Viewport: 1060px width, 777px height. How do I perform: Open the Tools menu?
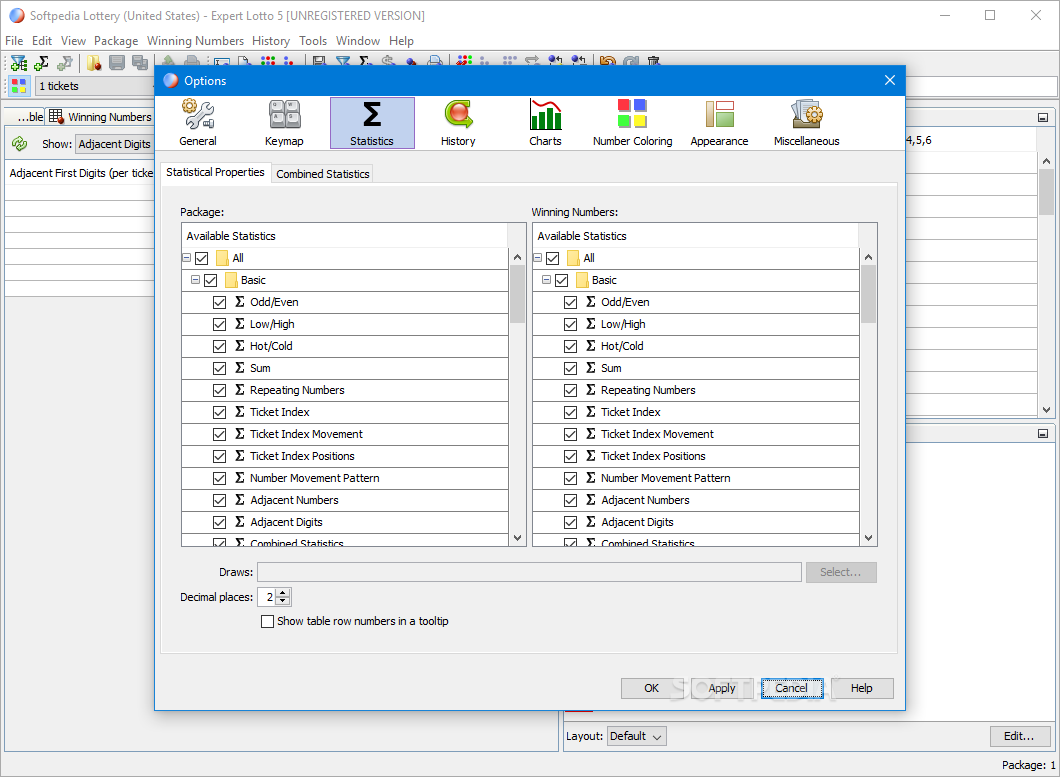313,41
